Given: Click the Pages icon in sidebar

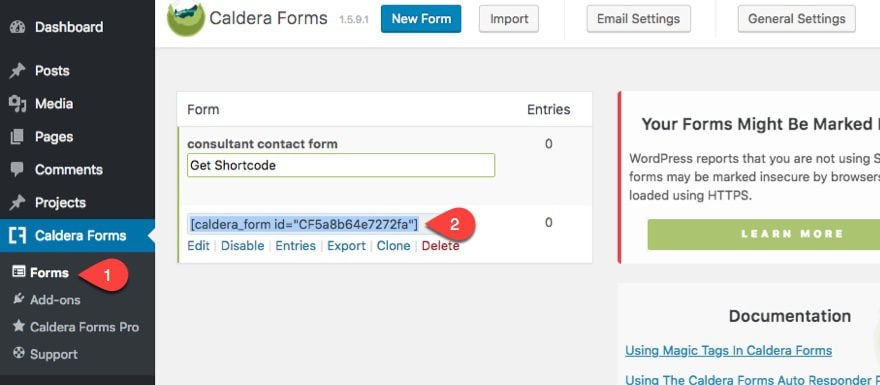Looking at the screenshot, I should coord(17,136).
